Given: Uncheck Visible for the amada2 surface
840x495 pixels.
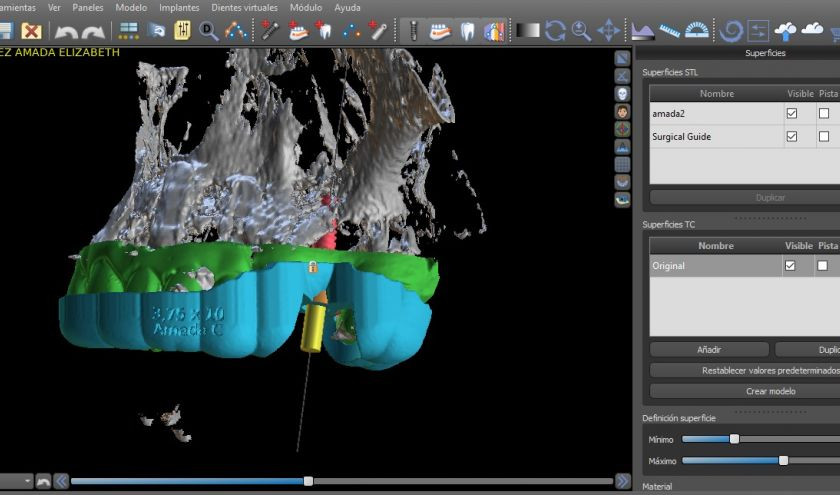Looking at the screenshot, I should [792, 114].
